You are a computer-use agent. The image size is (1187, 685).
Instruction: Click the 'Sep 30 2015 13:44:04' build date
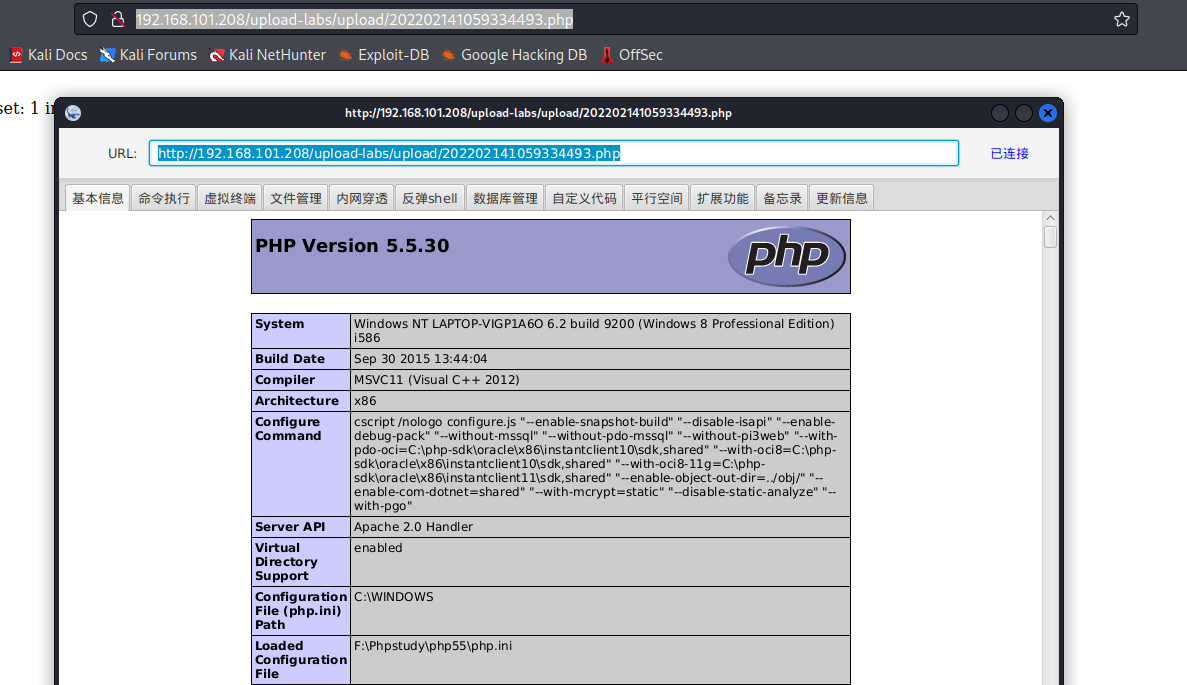tap(420, 359)
